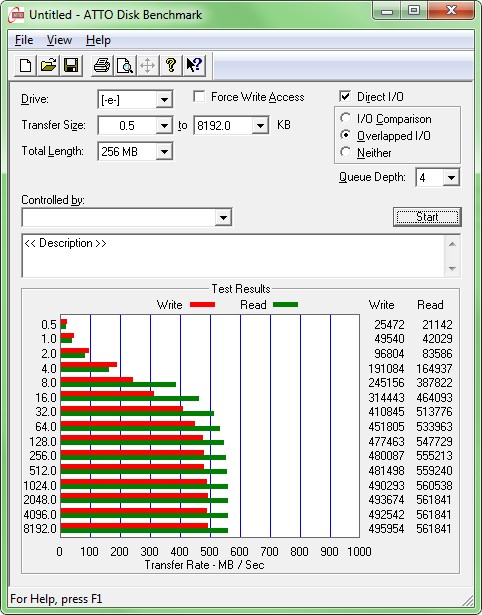Click inside the Description text box

point(233,256)
